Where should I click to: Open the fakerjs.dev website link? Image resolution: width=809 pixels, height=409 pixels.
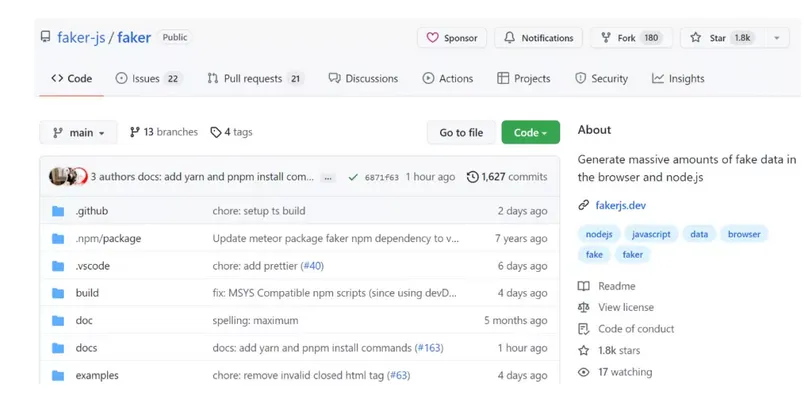click(620, 205)
